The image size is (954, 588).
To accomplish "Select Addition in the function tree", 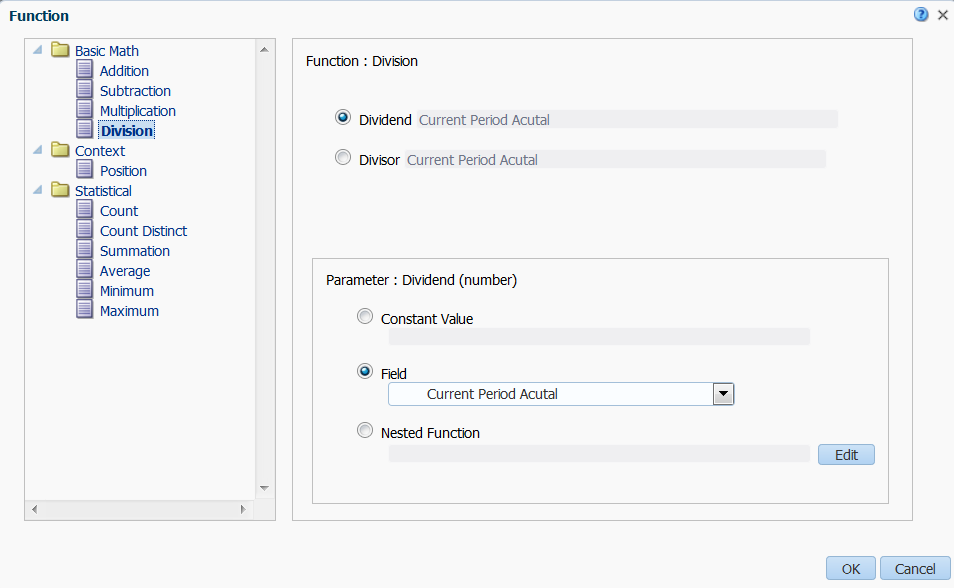I will coord(124,71).
